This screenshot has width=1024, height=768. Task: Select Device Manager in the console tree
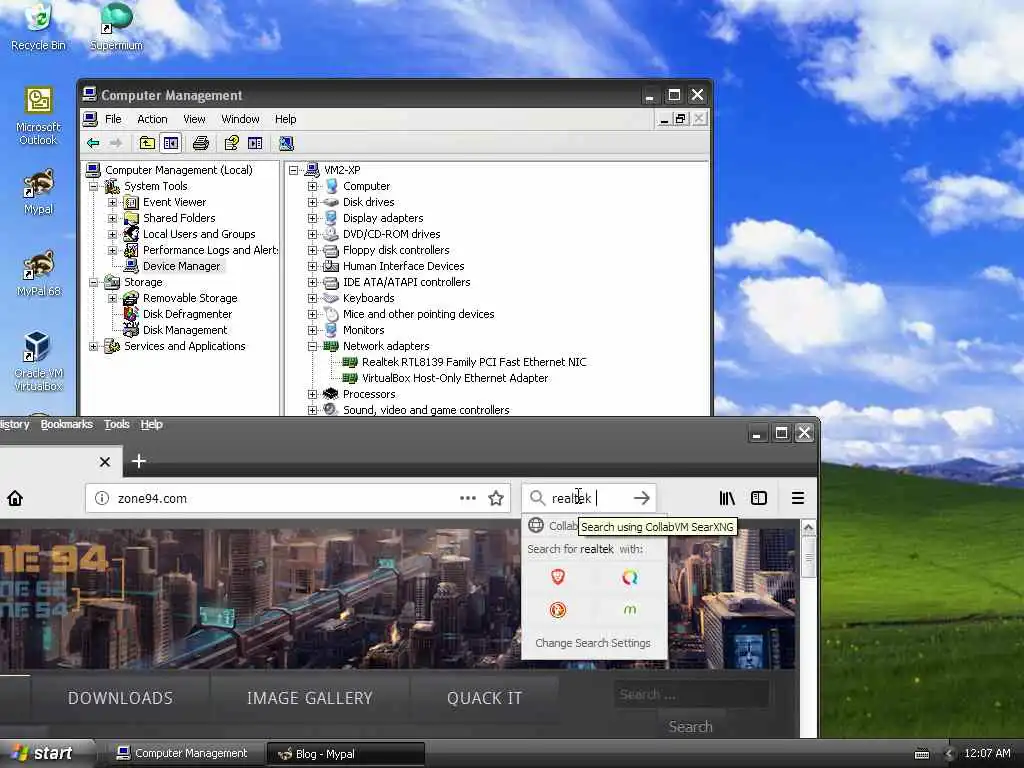pyautogui.click(x=182, y=266)
